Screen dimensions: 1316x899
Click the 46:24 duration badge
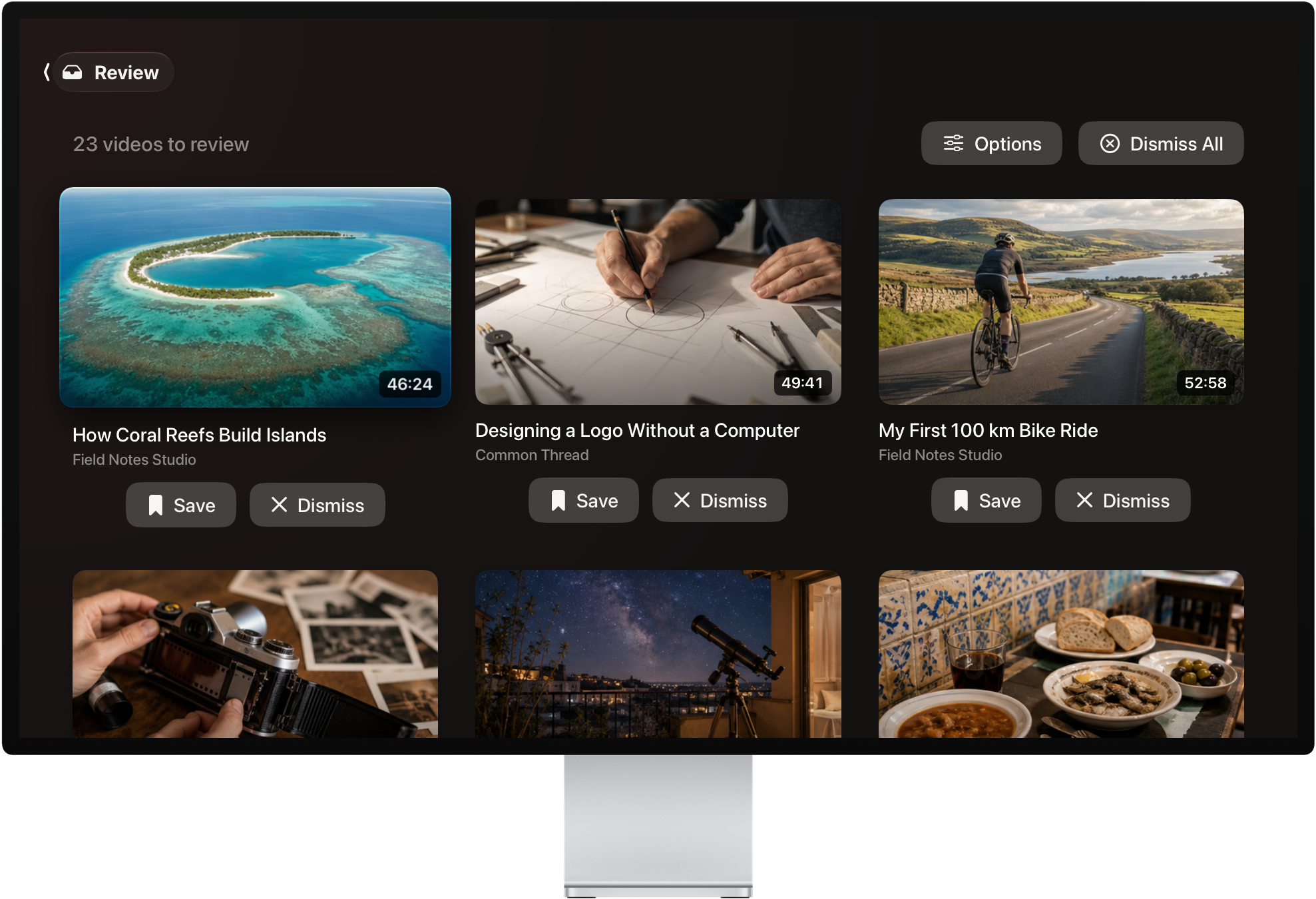(x=409, y=384)
